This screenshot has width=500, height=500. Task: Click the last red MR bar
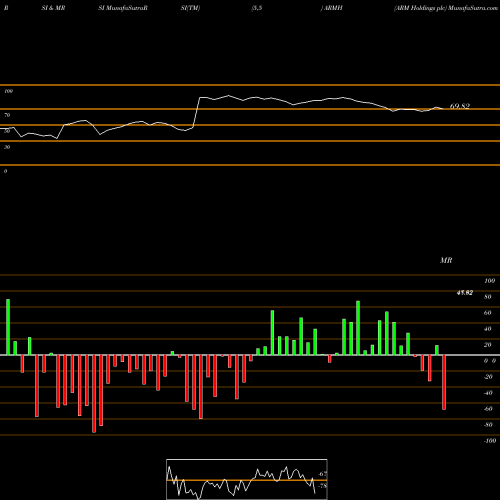pos(444,382)
